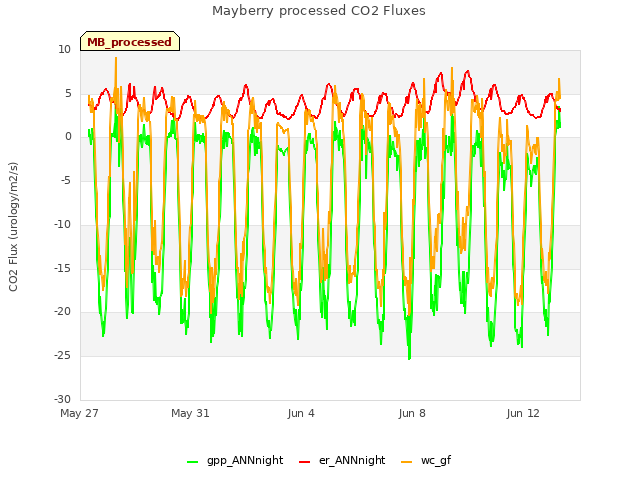
Task: Click the -15 y-axis tick label
Action: [x=62, y=268]
